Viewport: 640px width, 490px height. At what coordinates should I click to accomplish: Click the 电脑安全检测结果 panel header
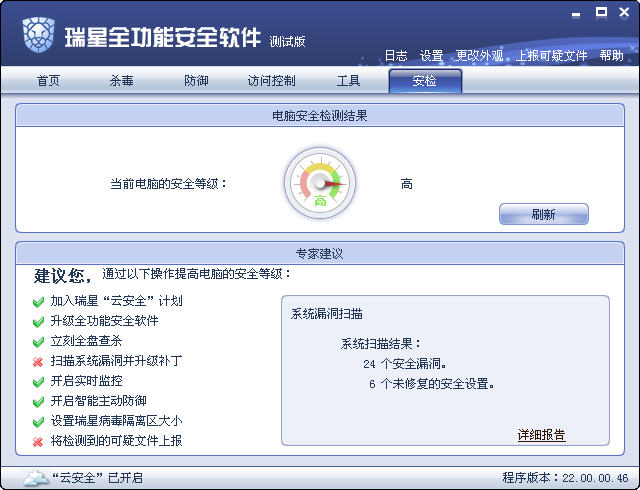point(320,116)
